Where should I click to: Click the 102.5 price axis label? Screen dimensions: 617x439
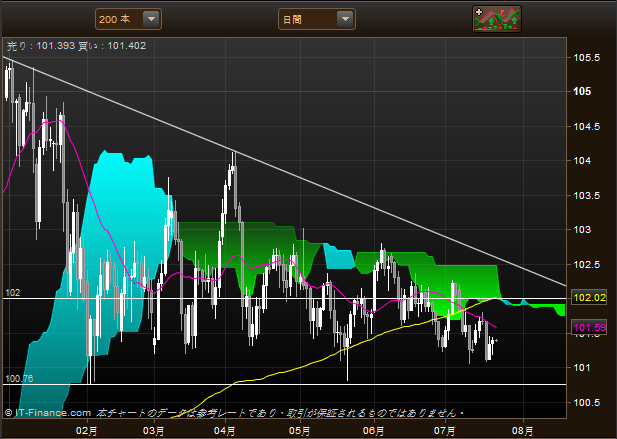click(587, 264)
